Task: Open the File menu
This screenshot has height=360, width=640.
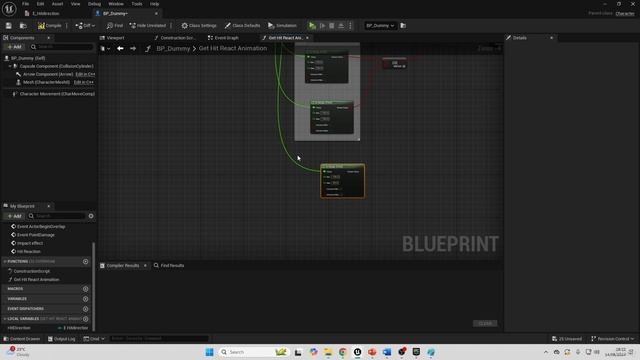Action: point(25,4)
